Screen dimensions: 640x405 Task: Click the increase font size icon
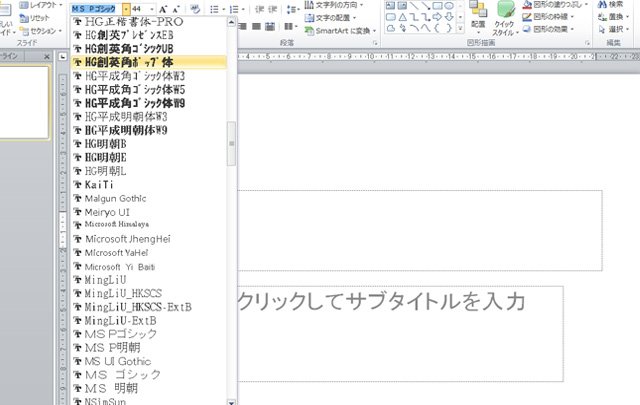pos(164,8)
